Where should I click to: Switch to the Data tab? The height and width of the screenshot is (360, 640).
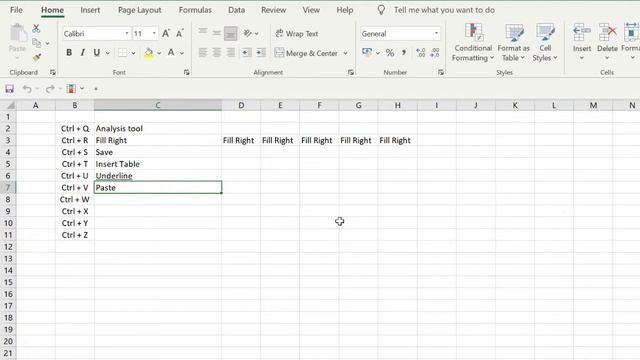click(236, 10)
